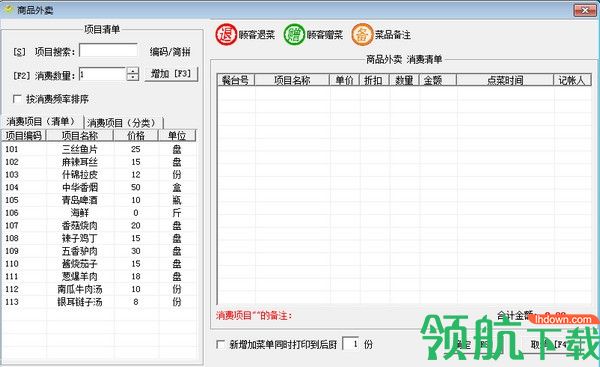This screenshot has width=600, height=367.
Task: Select item 香菇烧肉
Action: 80,225
